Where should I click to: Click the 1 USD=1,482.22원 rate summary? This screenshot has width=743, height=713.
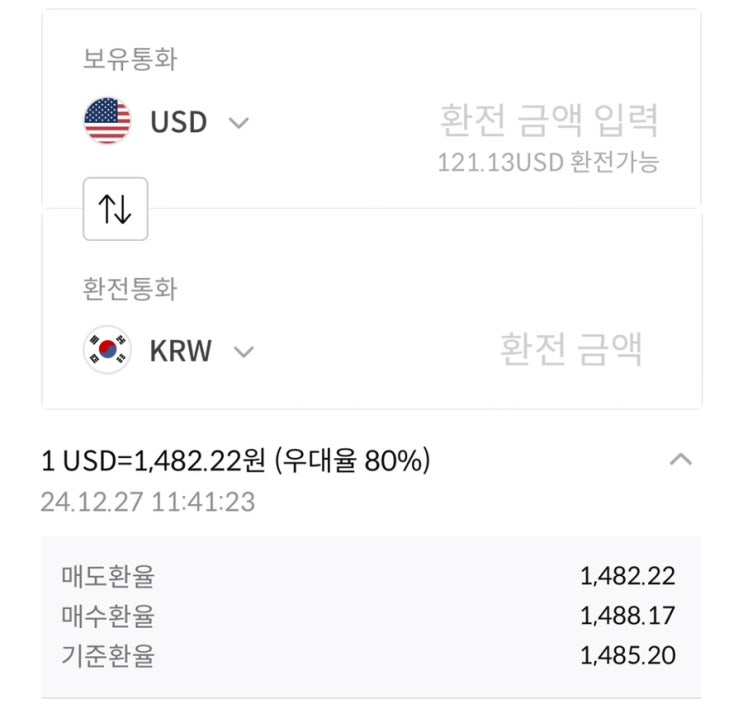(236, 461)
